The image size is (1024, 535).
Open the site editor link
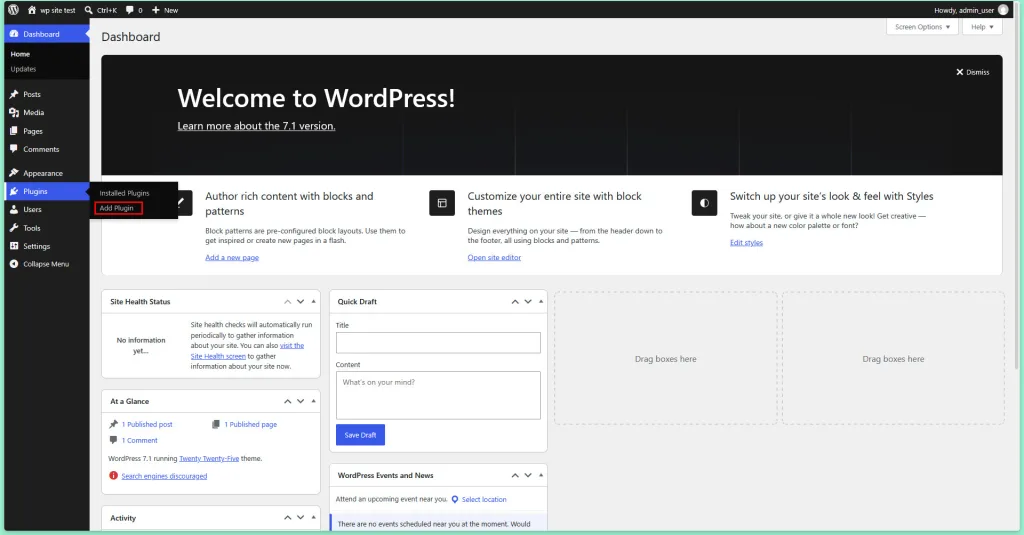pyautogui.click(x=494, y=257)
